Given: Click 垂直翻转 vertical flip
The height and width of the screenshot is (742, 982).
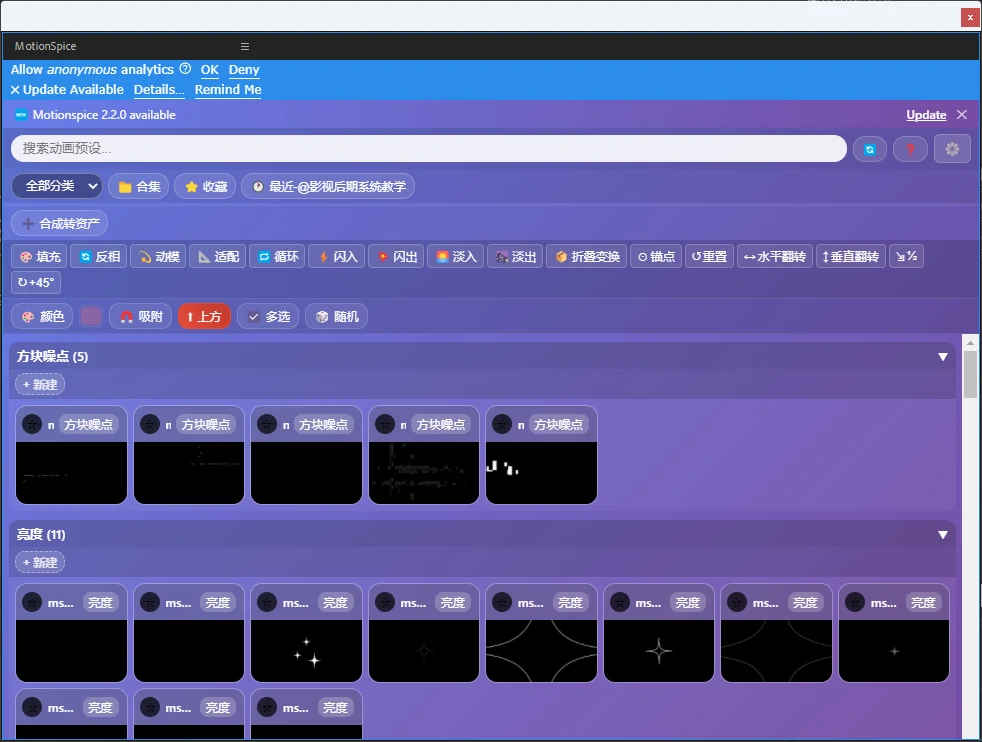Looking at the screenshot, I should (851, 257).
